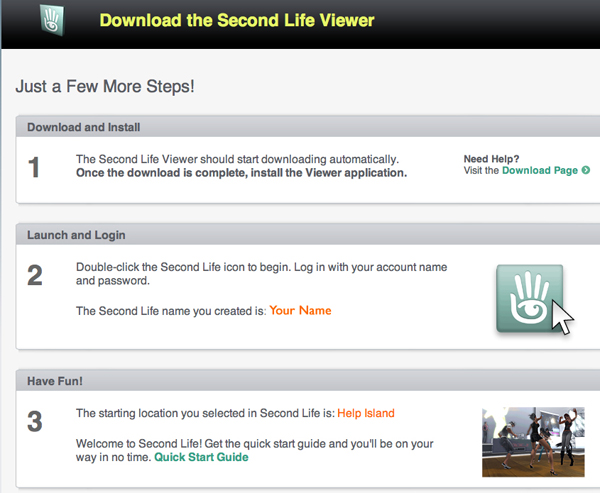Image resolution: width=600 pixels, height=493 pixels.
Task: Click the "Download and Install" section header
Action: point(84,128)
